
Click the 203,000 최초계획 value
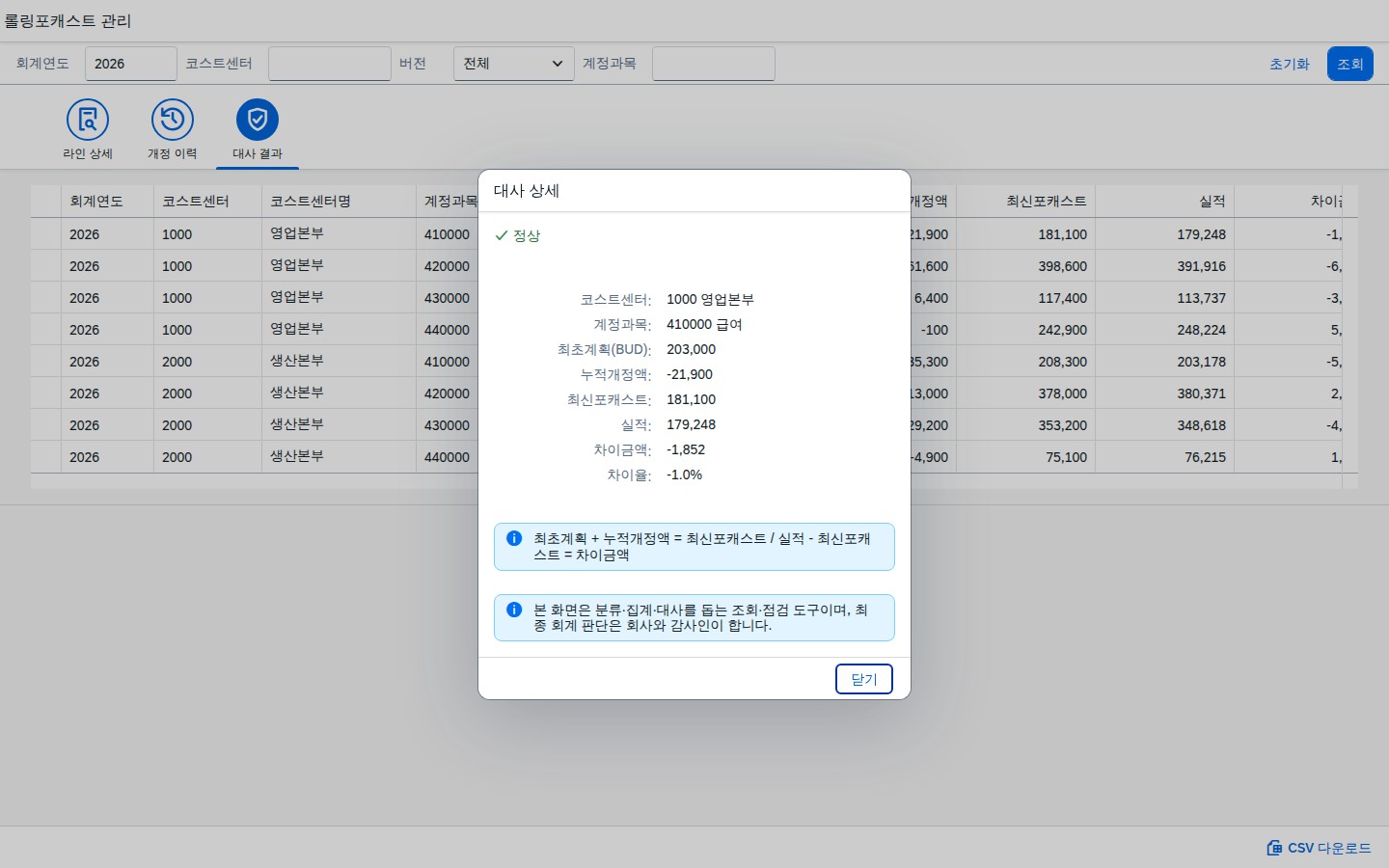691,349
